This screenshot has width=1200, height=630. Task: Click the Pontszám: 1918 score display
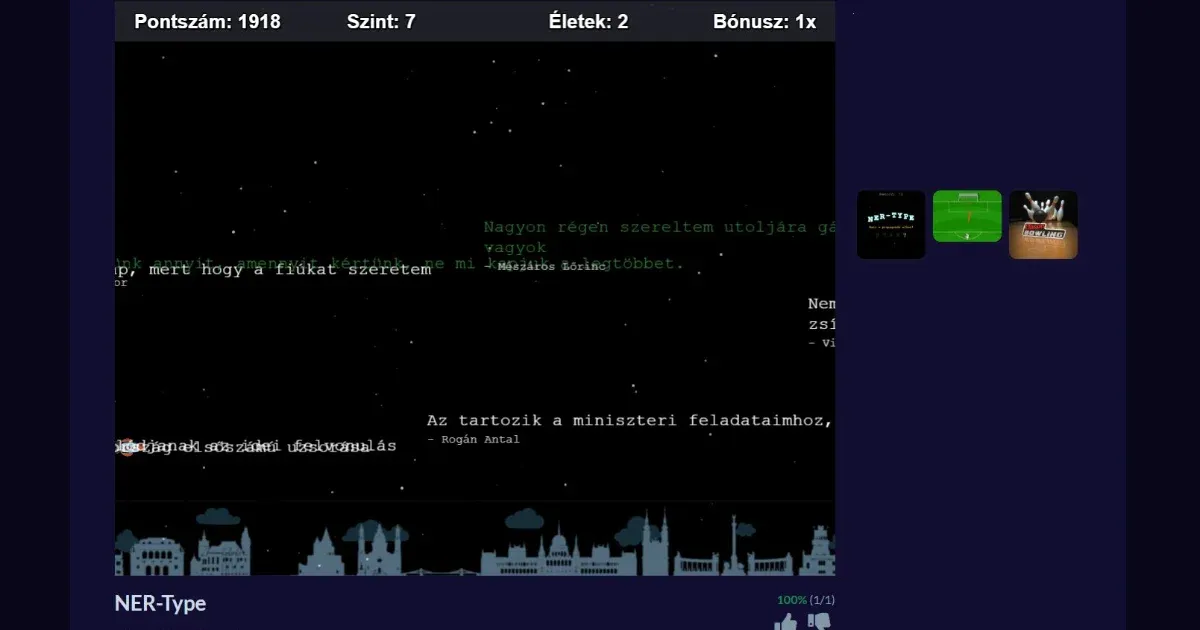pos(207,21)
